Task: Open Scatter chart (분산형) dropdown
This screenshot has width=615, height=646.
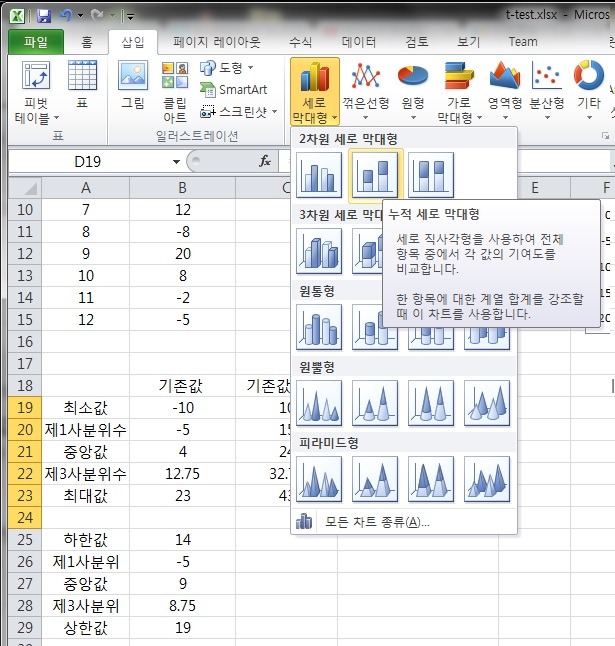Action: point(547,91)
